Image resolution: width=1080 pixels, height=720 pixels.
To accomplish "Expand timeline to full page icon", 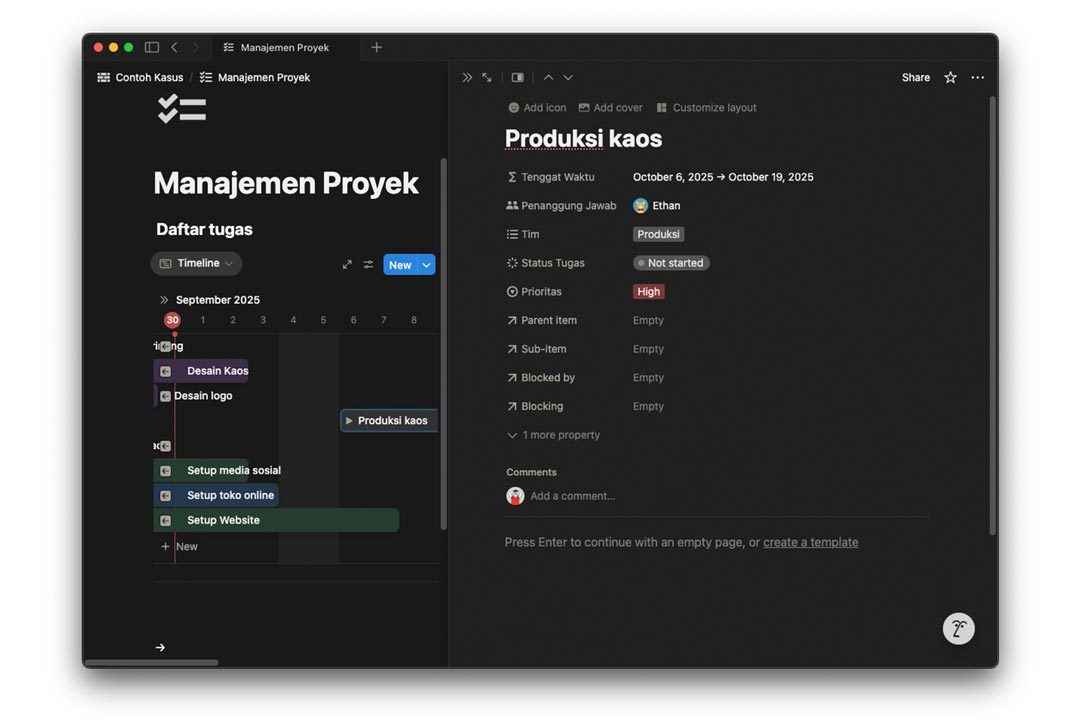I will pos(347,265).
